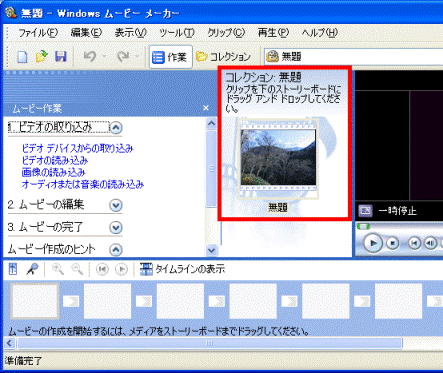Viewport: 443px width, 373px height.
Task: Collapse the ムービー作成のヒント section chevron
Action: coord(116,250)
